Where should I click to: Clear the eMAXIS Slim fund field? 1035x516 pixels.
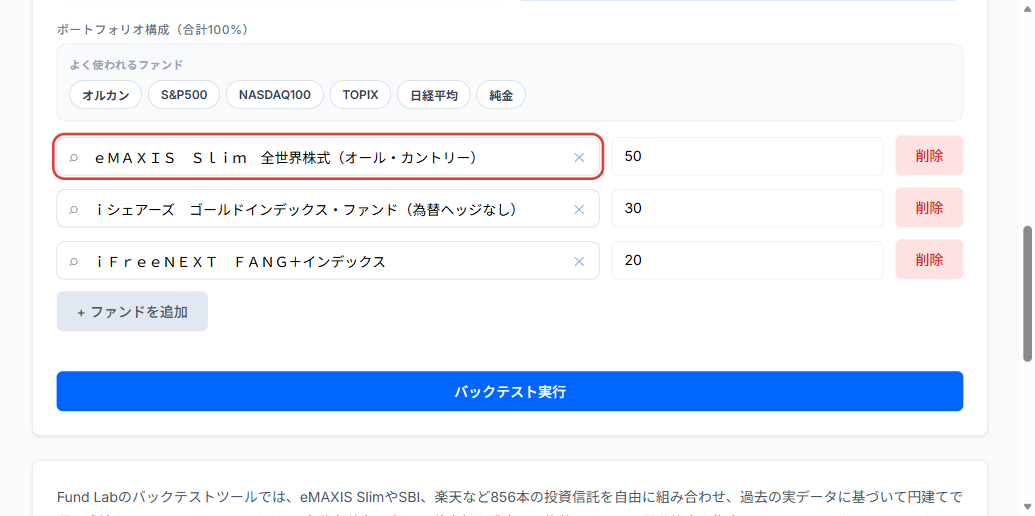pos(579,157)
